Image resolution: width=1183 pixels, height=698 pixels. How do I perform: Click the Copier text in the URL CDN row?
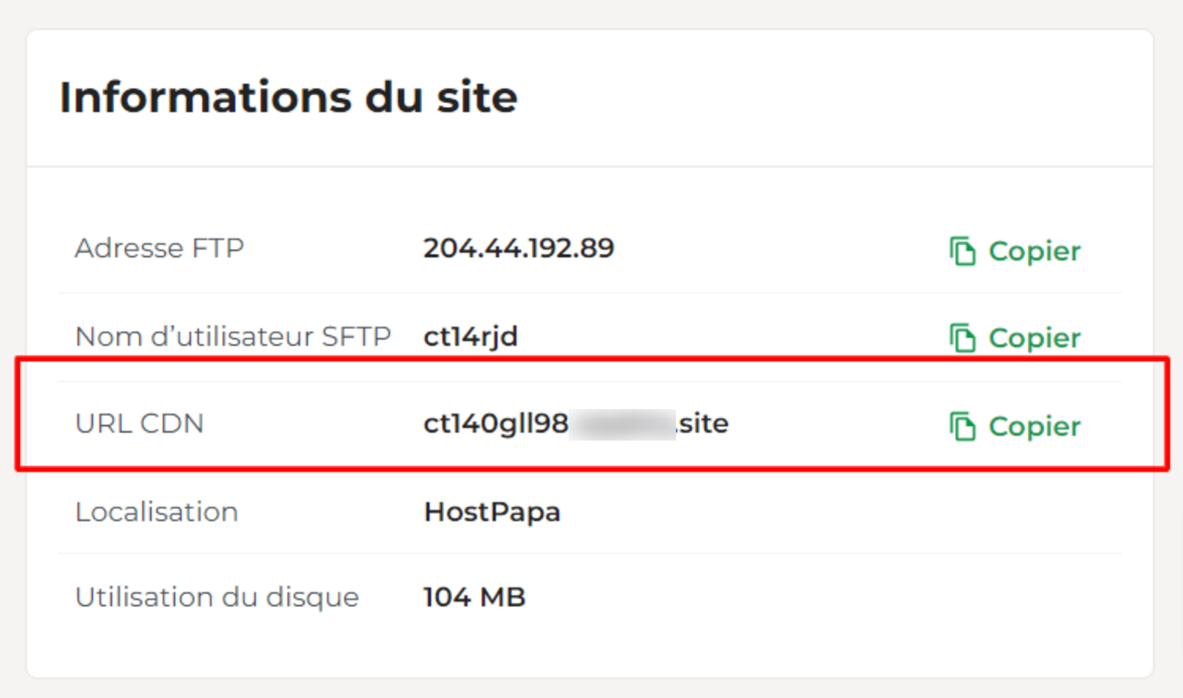[1034, 426]
